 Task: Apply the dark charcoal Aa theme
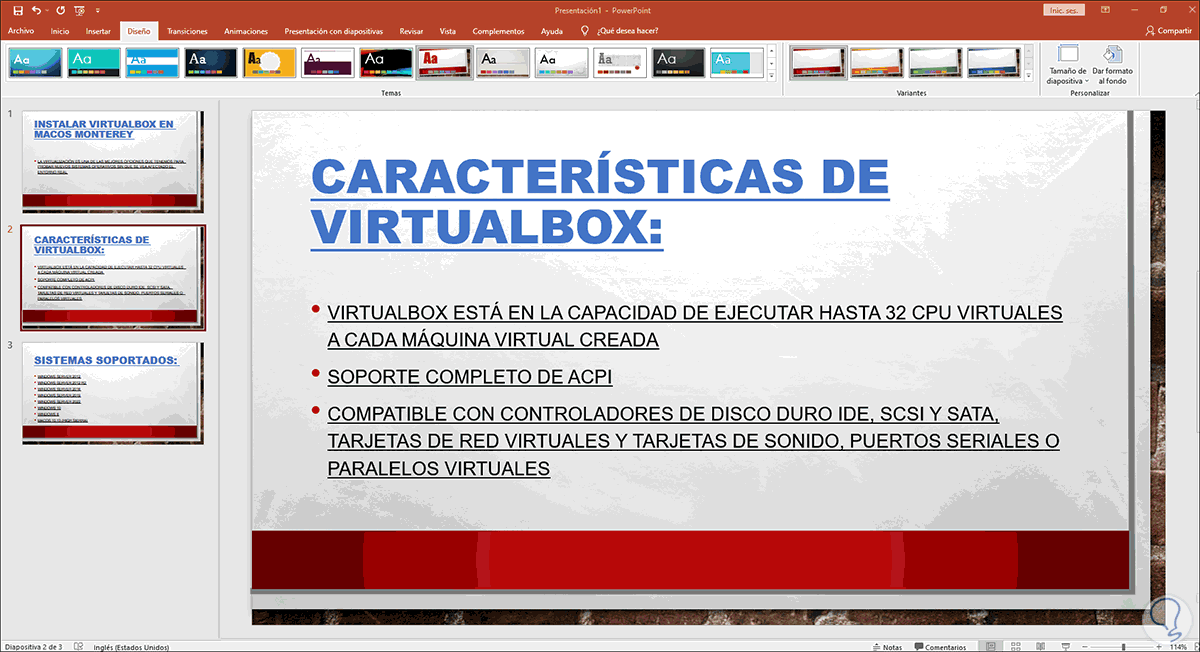click(678, 63)
